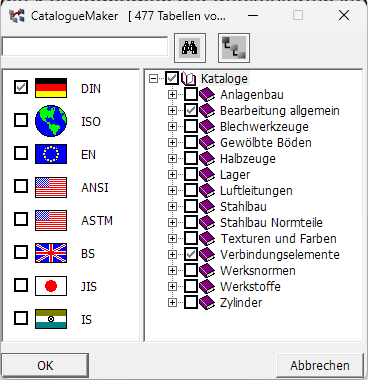This screenshot has height=380, width=368.
Task: Confirm selection with the OK button
Action: [45, 365]
